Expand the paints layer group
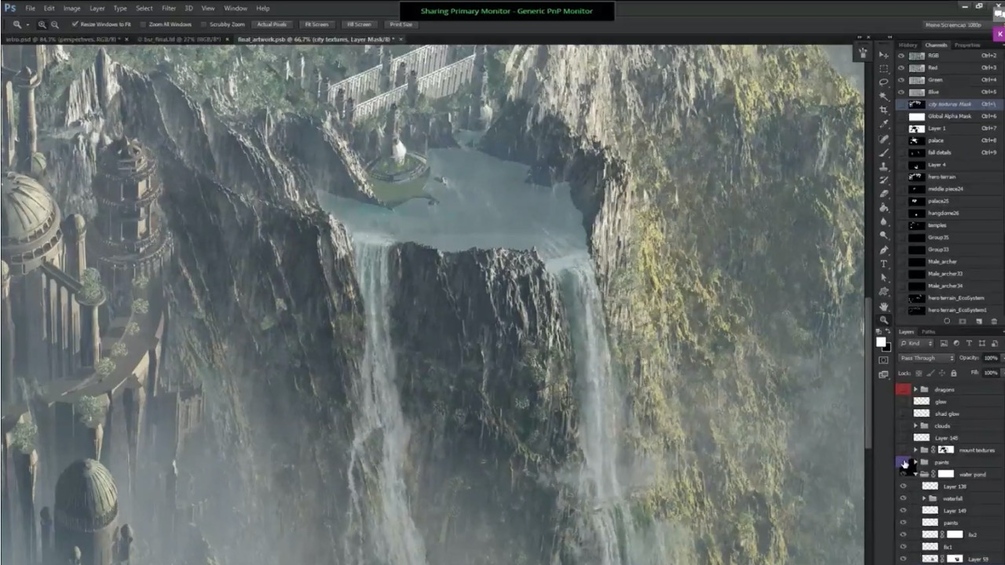Image resolution: width=1005 pixels, height=565 pixels. click(916, 463)
